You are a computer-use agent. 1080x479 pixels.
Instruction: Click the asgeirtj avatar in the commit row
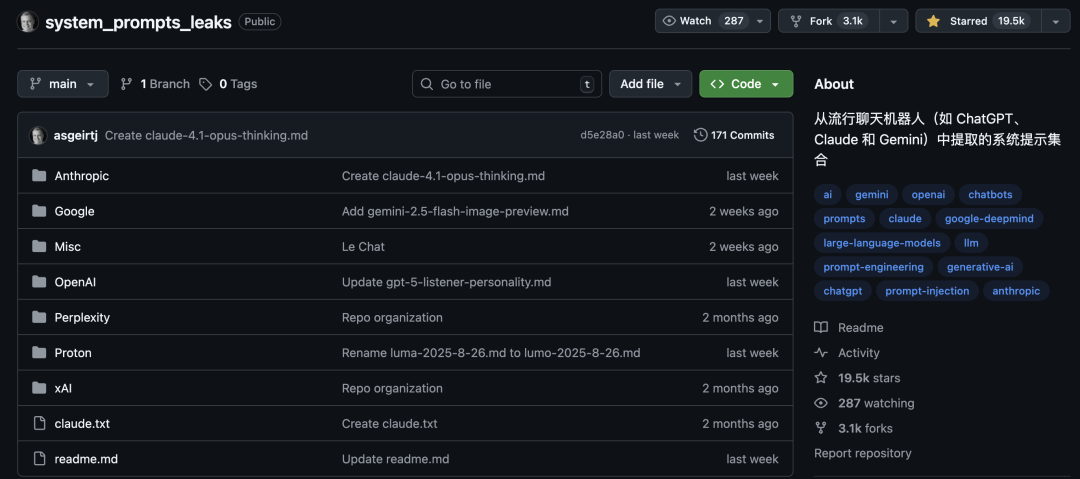(x=38, y=135)
